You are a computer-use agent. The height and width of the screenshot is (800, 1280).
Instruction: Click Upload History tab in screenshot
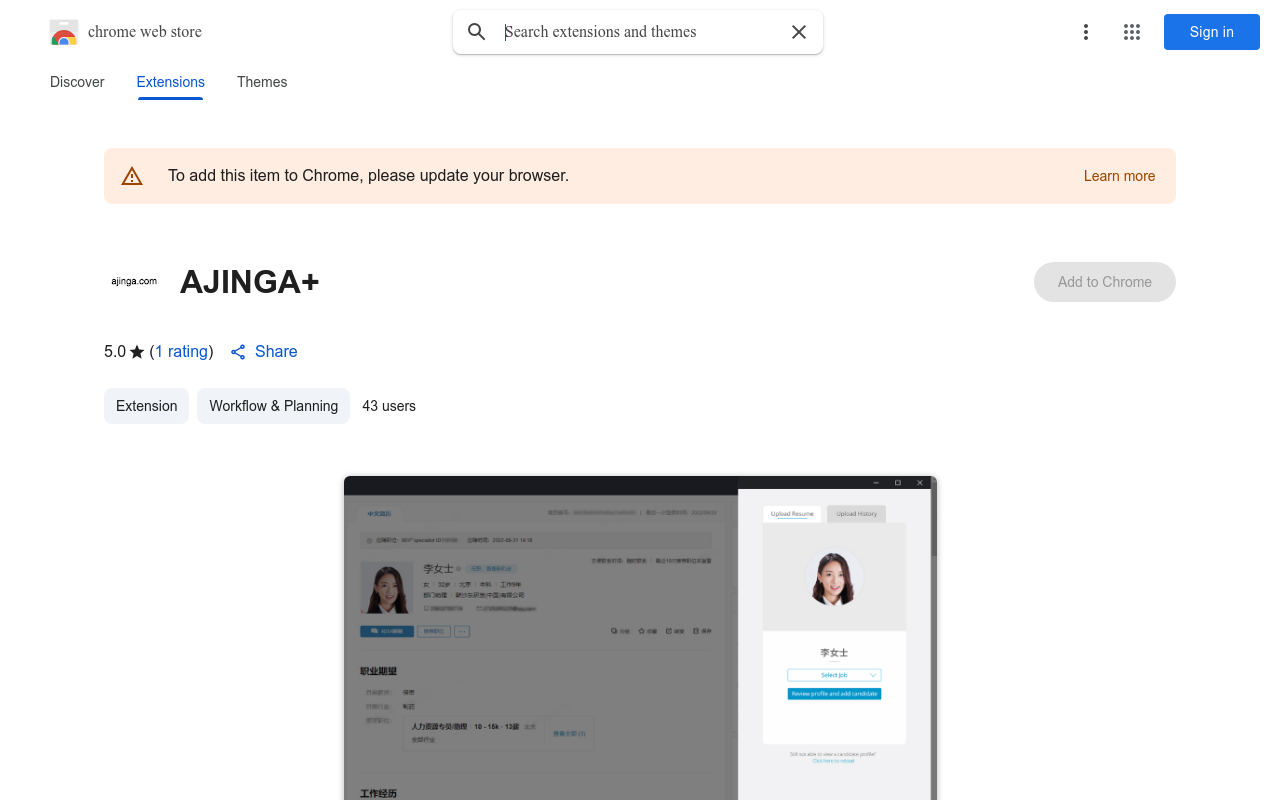[857, 514]
